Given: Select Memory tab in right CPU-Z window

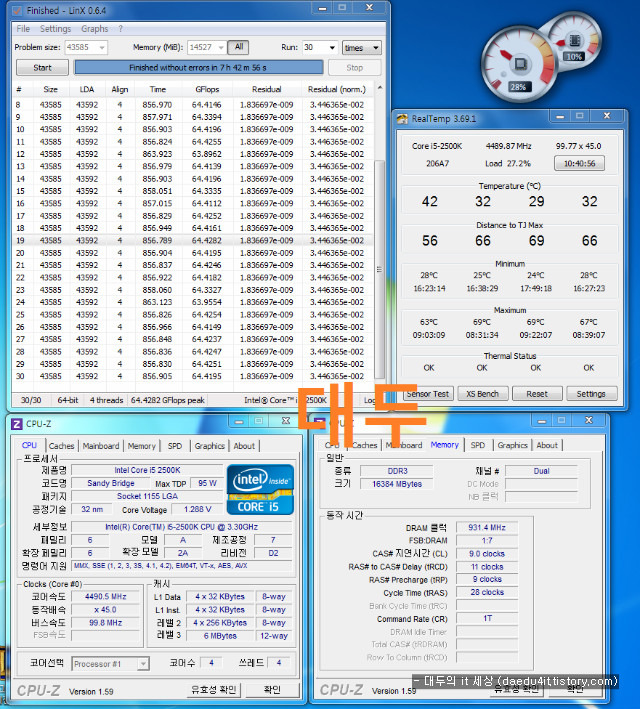Looking at the screenshot, I should pos(445,444).
